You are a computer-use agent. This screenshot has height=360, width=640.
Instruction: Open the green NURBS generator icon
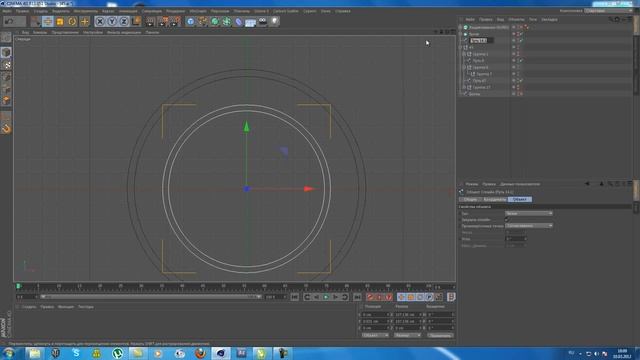[x=215, y=21]
